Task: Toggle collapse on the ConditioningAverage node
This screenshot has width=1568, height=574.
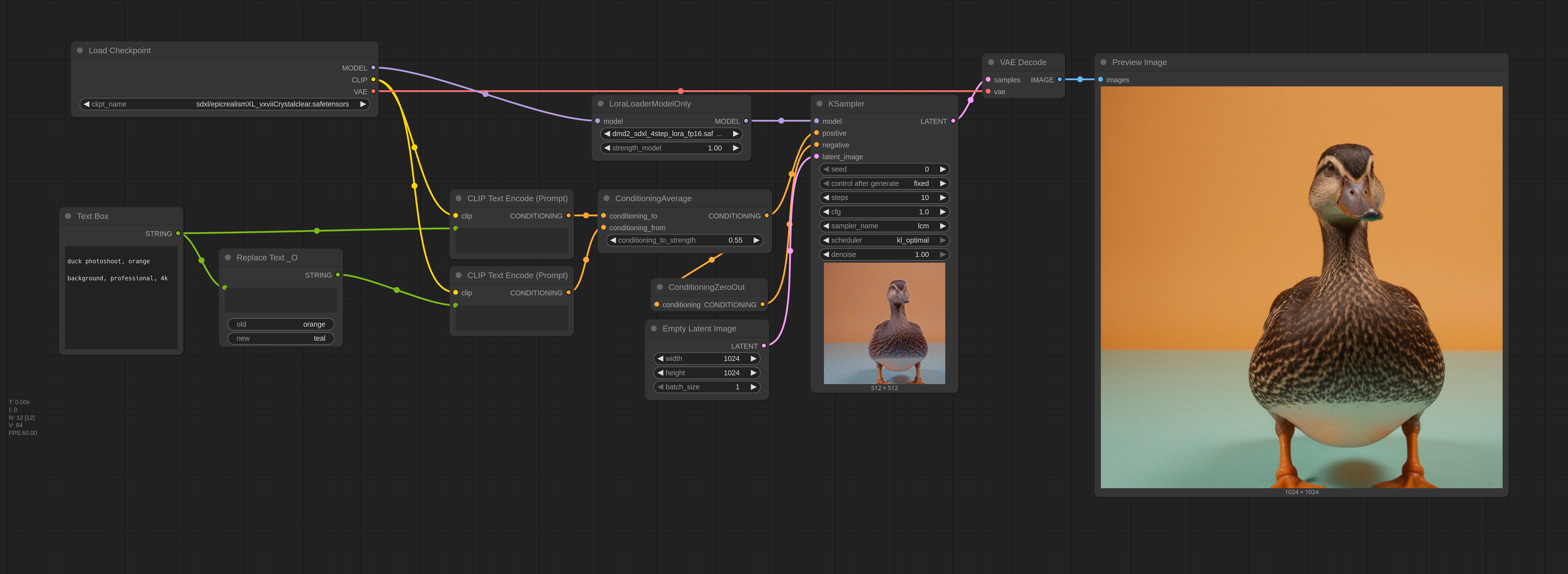Action: tap(606, 198)
